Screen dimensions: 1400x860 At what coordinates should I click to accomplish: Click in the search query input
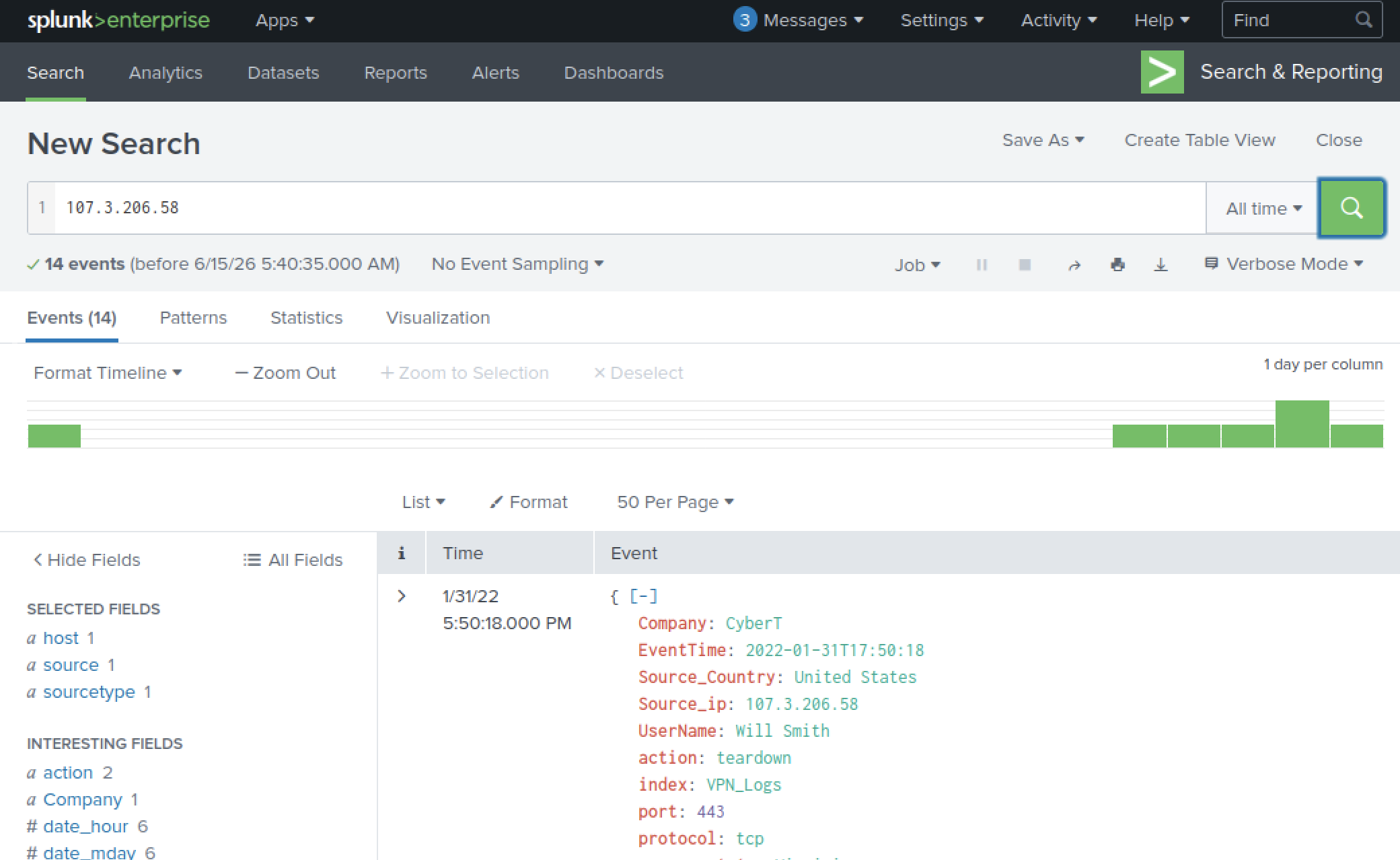point(629,208)
